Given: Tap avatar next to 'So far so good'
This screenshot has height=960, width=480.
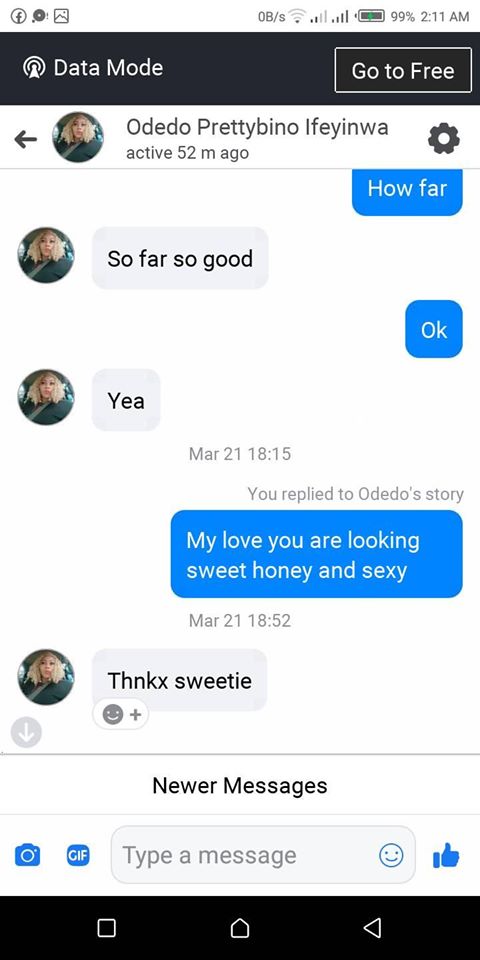Looking at the screenshot, I should 46,255.
